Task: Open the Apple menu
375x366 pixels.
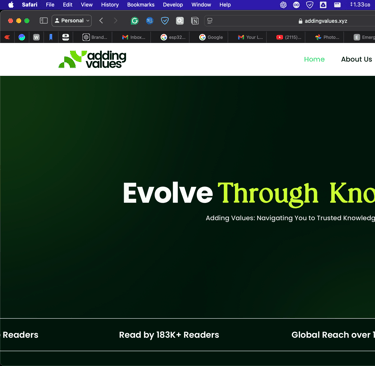Action: pyautogui.click(x=11, y=5)
